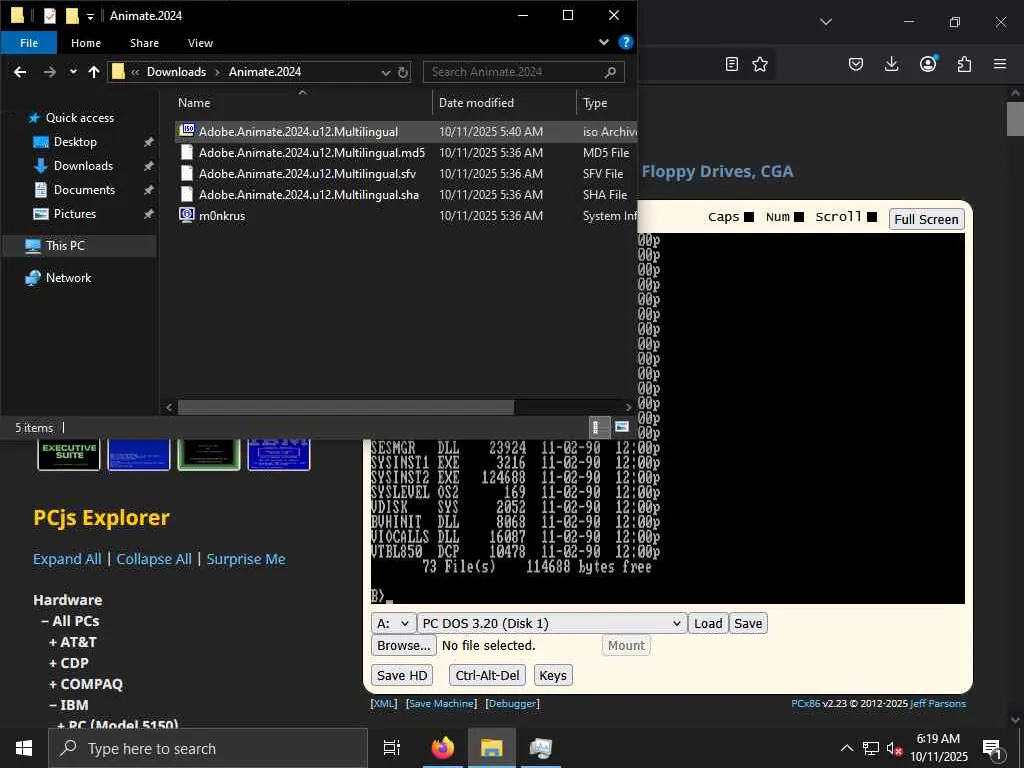Image resolution: width=1024 pixels, height=768 pixels.
Task: Refresh the Animate.2024 folder view
Action: (x=403, y=72)
